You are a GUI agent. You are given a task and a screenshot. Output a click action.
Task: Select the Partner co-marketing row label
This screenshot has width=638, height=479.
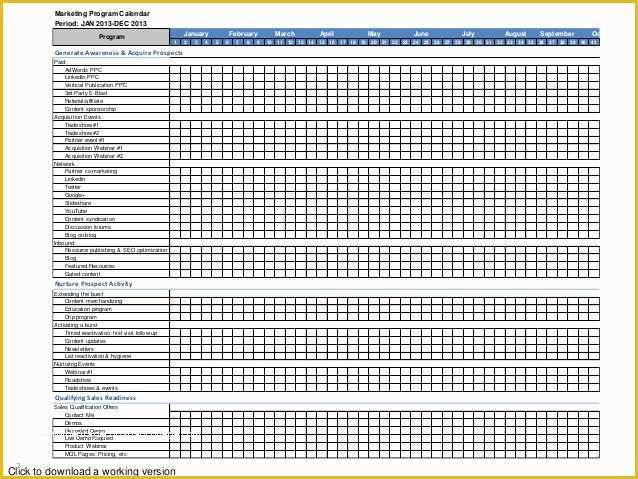(x=91, y=171)
